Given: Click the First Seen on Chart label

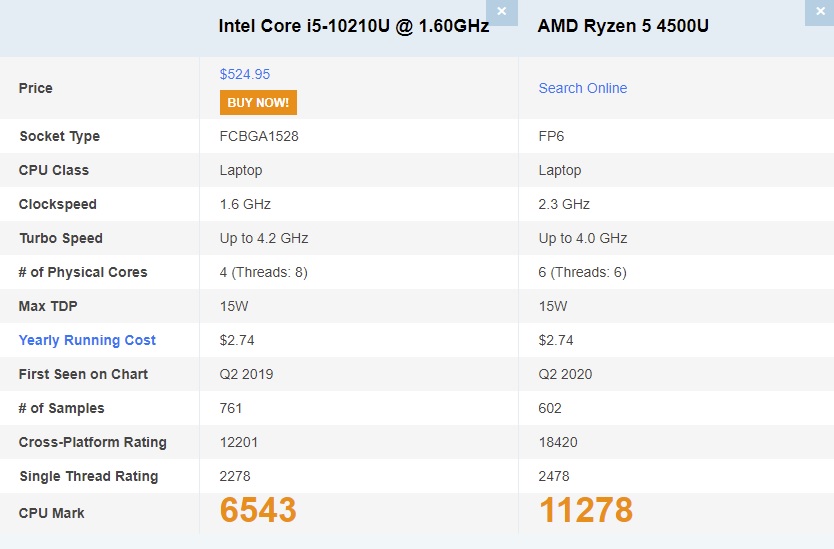Looking at the screenshot, I should pyautogui.click(x=83, y=374).
